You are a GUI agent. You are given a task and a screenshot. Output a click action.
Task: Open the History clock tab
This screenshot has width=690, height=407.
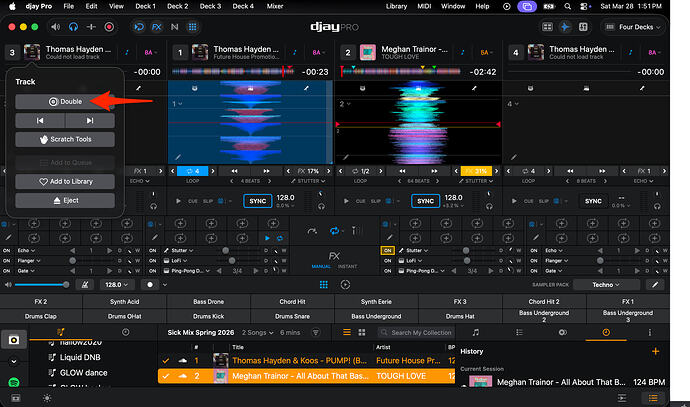pos(606,333)
